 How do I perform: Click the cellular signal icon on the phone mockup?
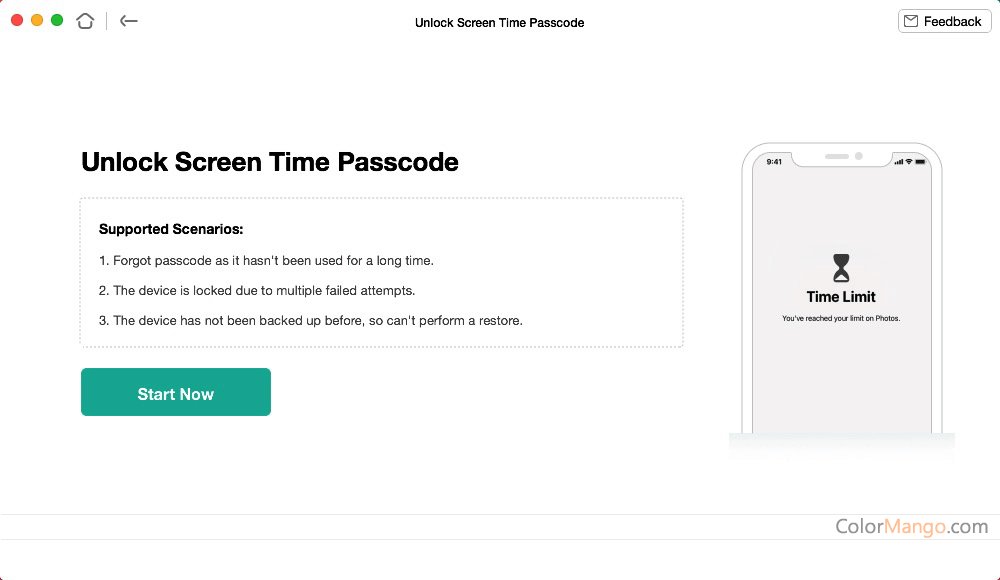click(898, 161)
